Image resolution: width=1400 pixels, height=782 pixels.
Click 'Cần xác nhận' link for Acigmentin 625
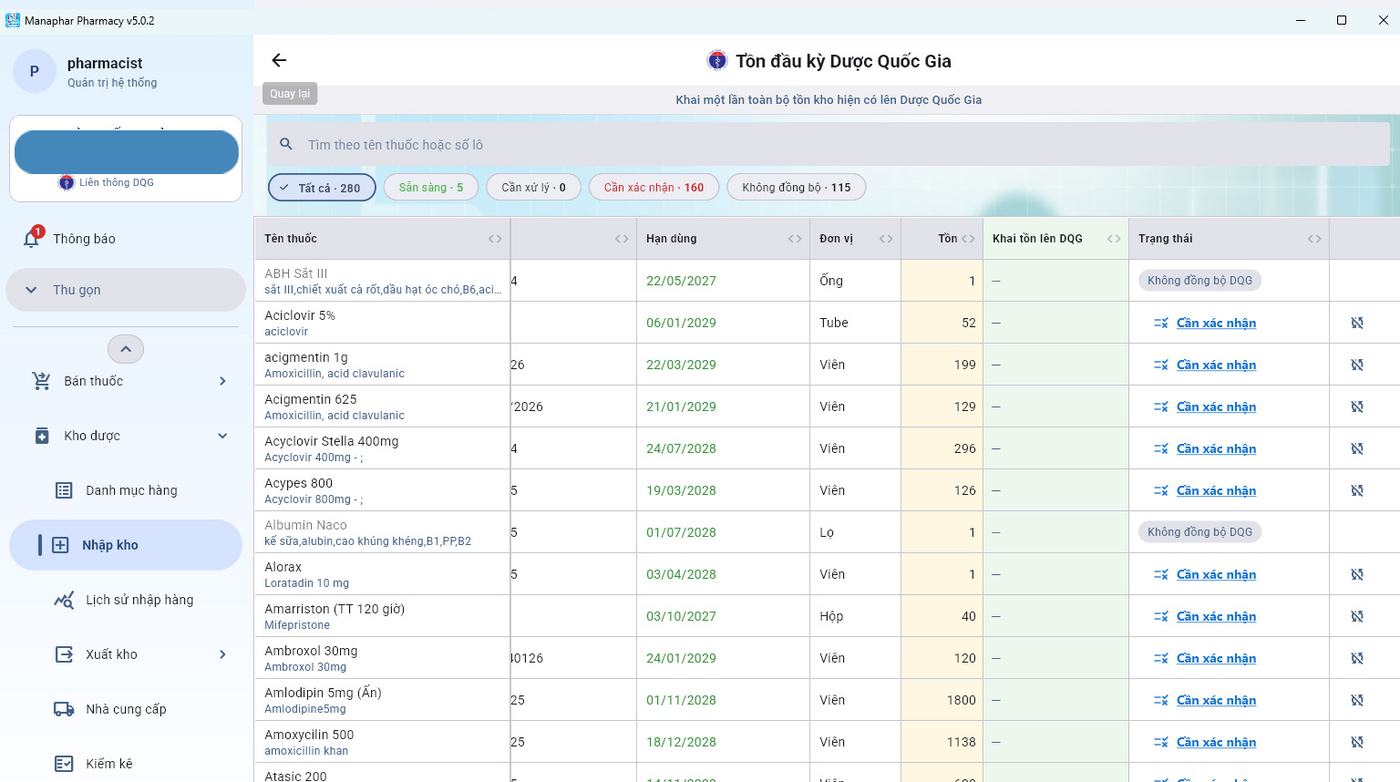[x=1216, y=407]
